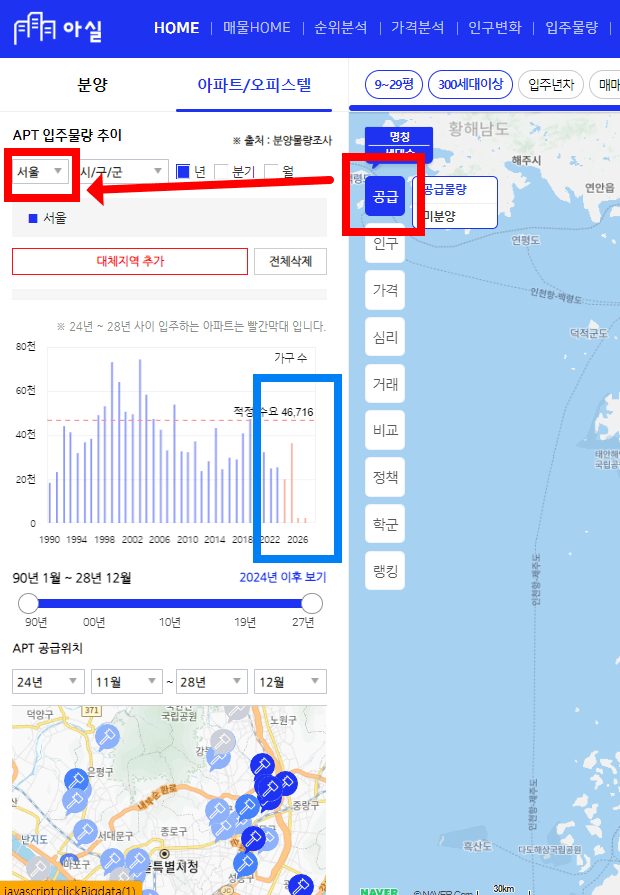Click the 연평도 label on the map

(526, 240)
